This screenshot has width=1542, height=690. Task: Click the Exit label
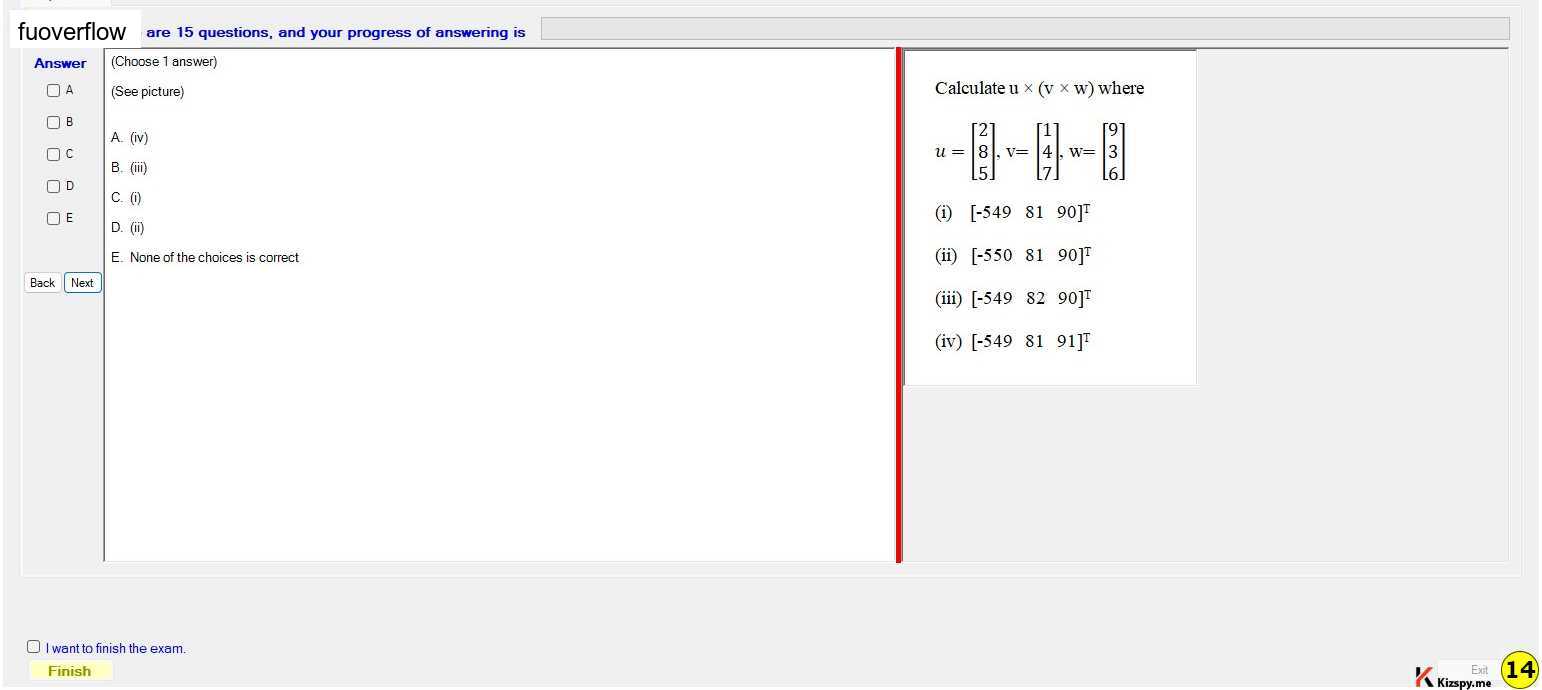click(x=1480, y=670)
